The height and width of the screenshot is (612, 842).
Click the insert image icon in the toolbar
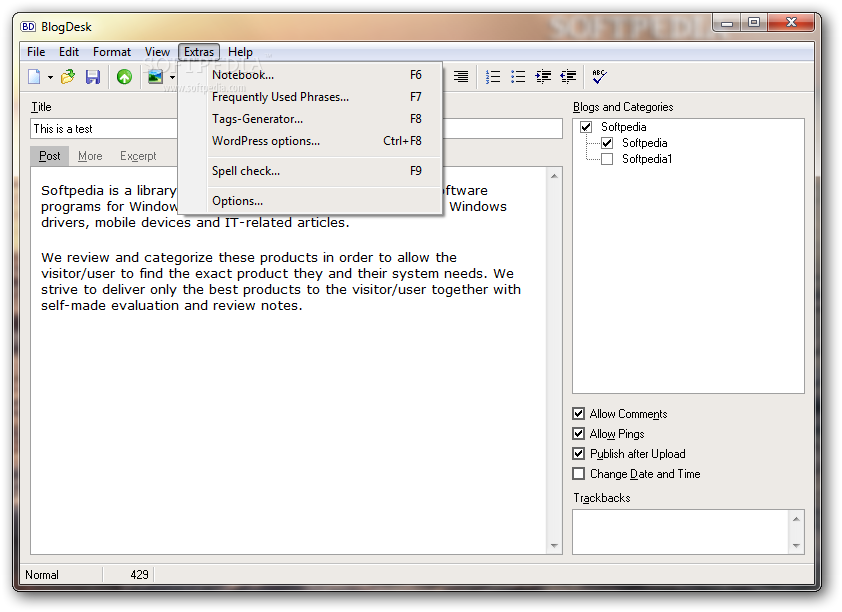pyautogui.click(x=155, y=77)
